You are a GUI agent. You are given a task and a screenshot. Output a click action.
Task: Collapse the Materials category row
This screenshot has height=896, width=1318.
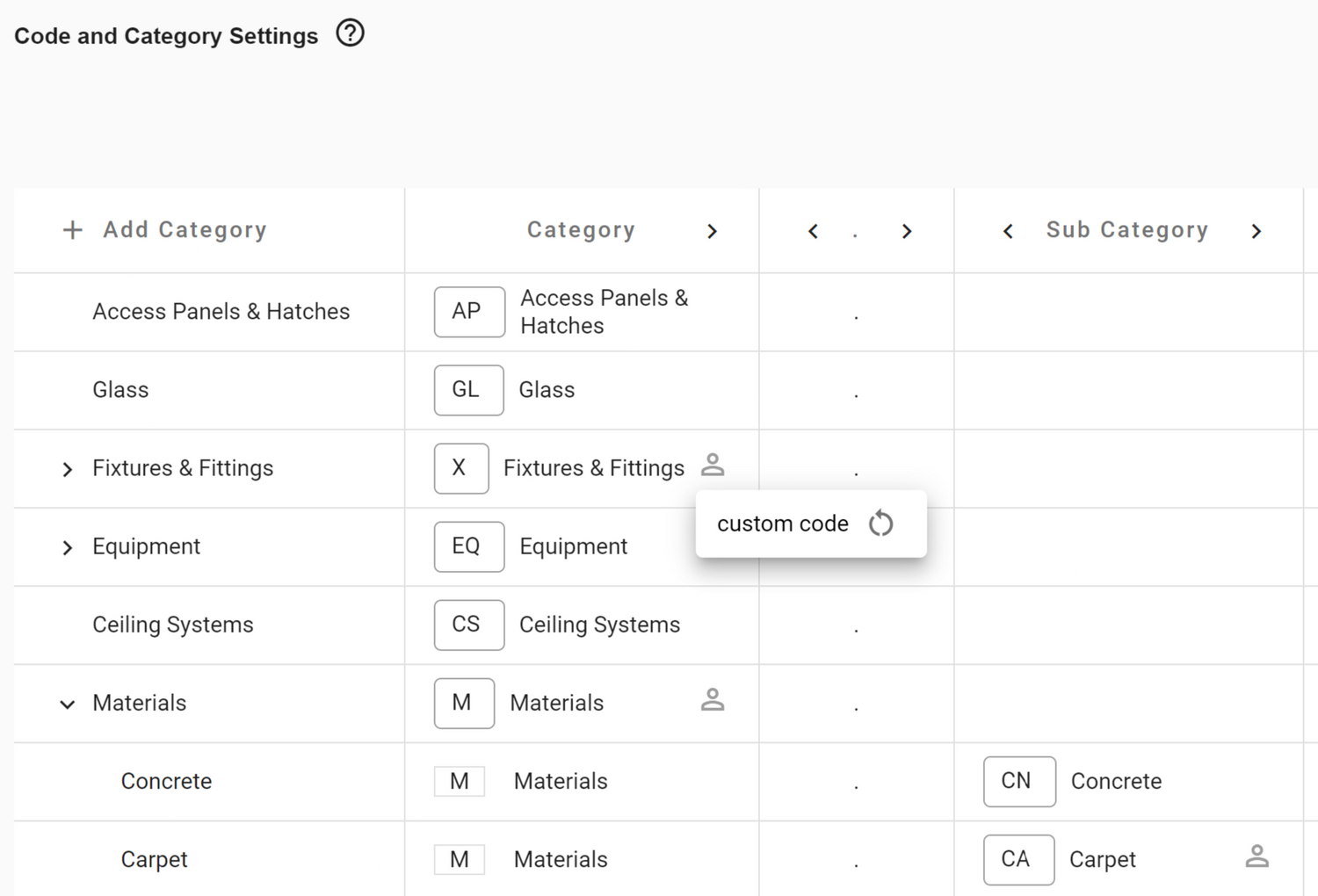coord(68,704)
